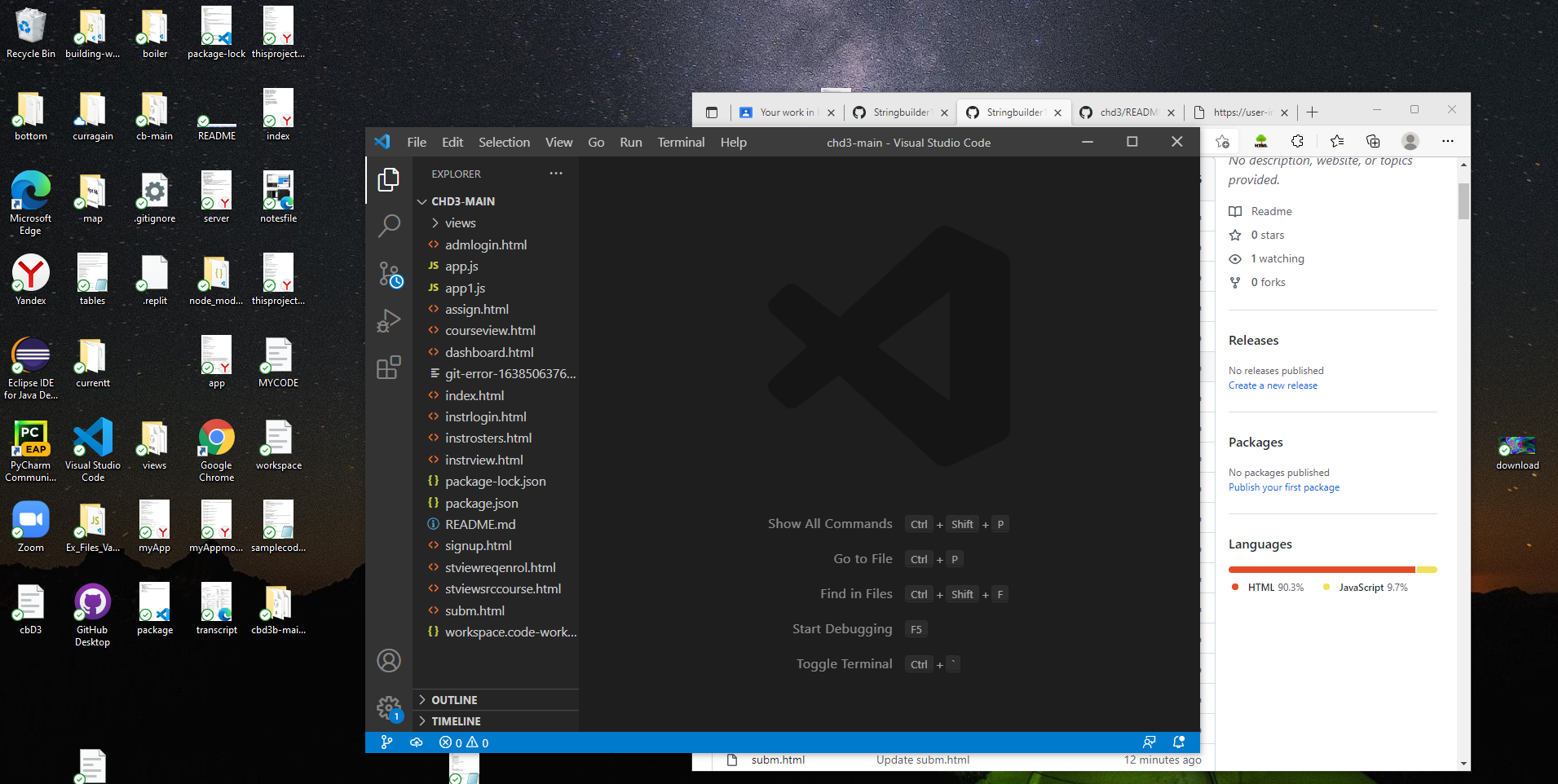This screenshot has width=1558, height=784.
Task: Open the Manage gear with update badge
Action: 389,707
